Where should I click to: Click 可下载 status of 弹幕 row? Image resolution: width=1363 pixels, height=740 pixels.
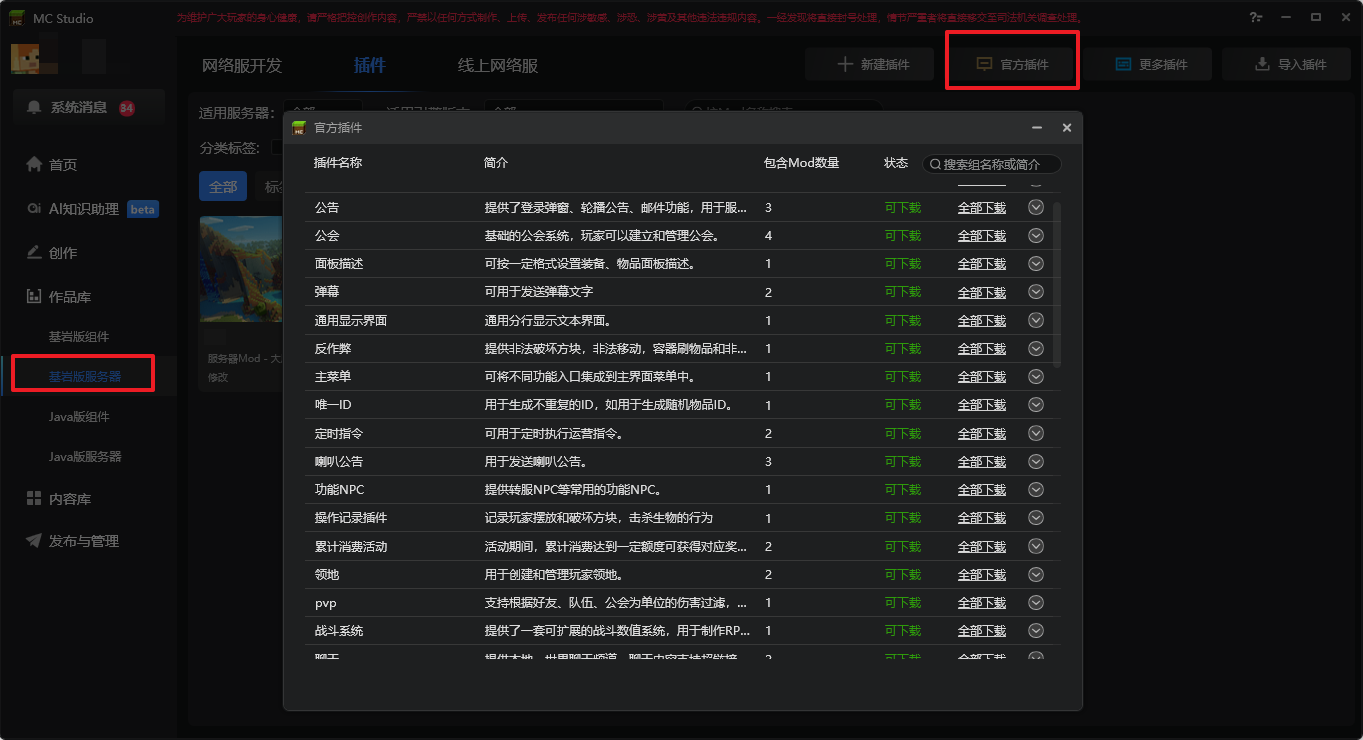903,292
